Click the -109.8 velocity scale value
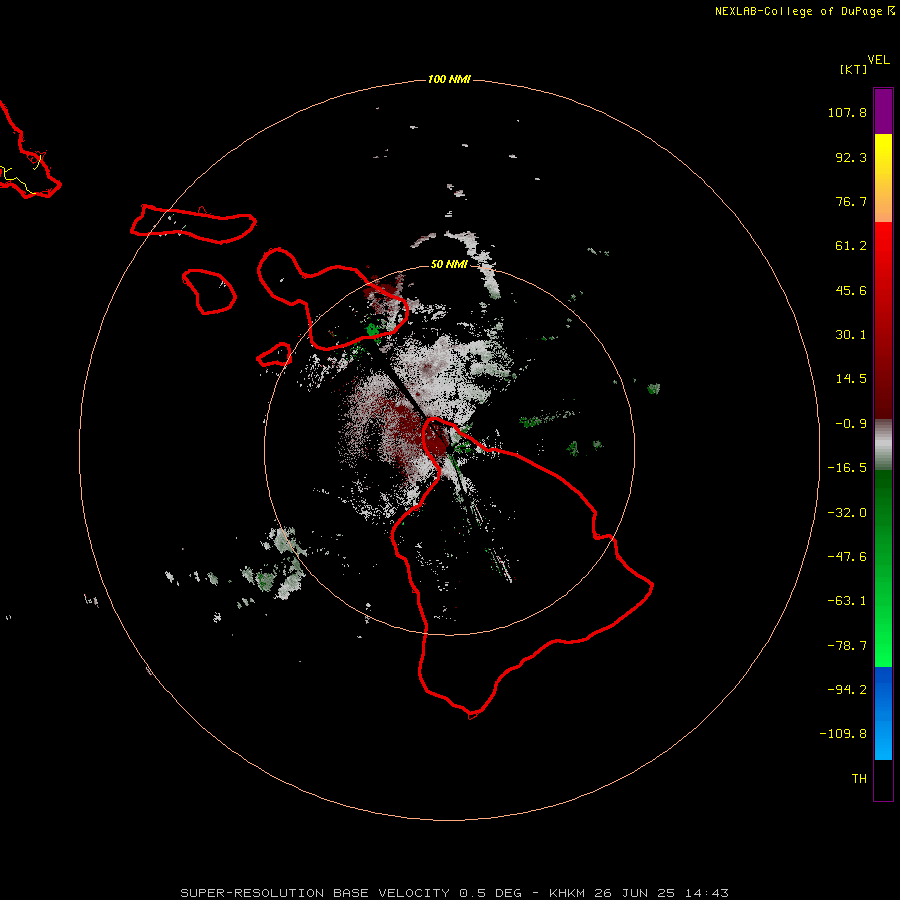 pos(844,734)
